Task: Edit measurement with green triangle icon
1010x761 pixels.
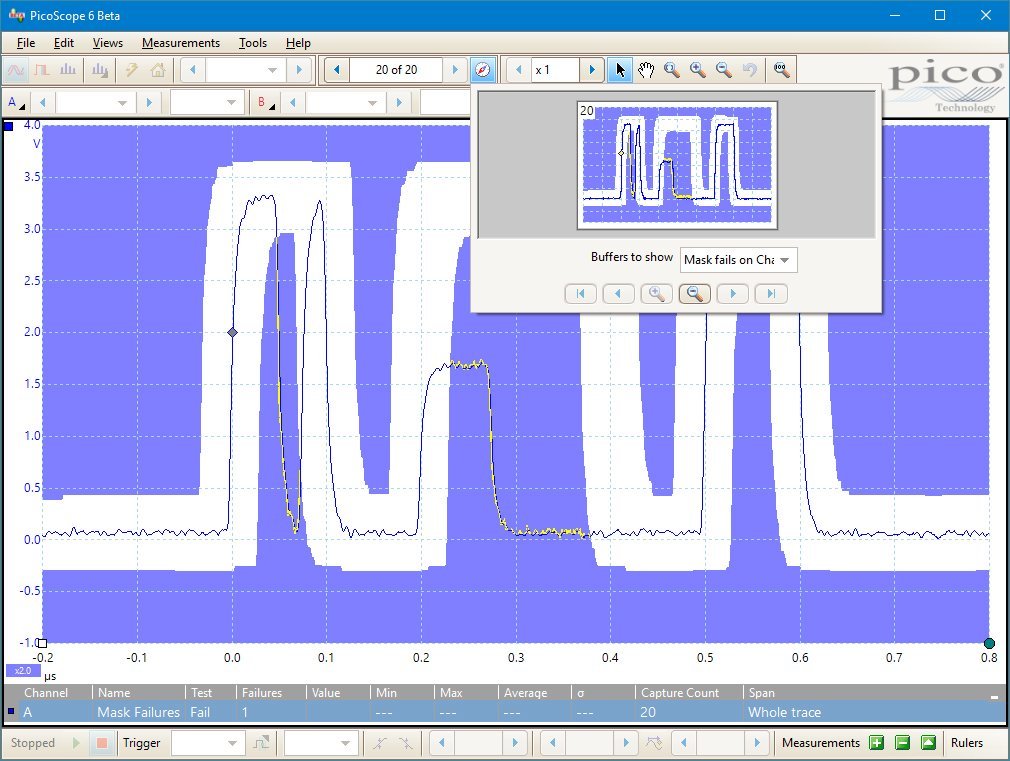Action: point(928,743)
